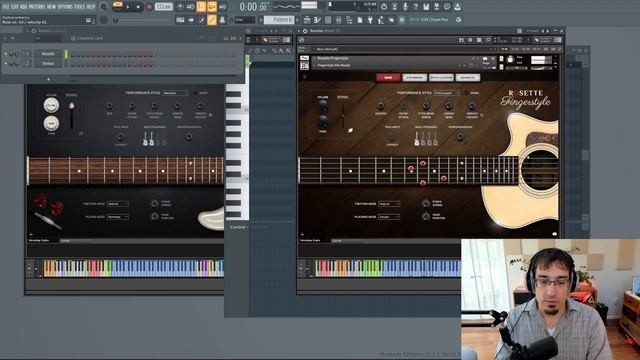Screen dimensions: 640x360
Task: Click the Kontakt logo icon at header left
Action: (x=302, y=40)
